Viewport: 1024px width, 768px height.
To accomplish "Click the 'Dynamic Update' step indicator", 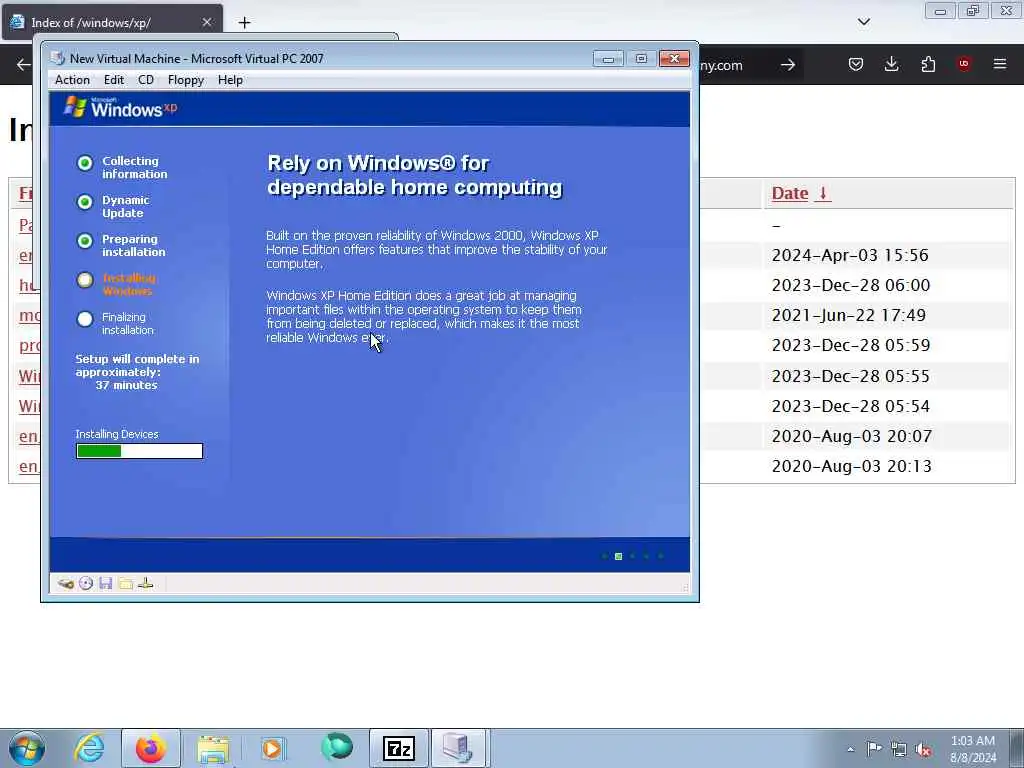I will pyautogui.click(x=85, y=202).
